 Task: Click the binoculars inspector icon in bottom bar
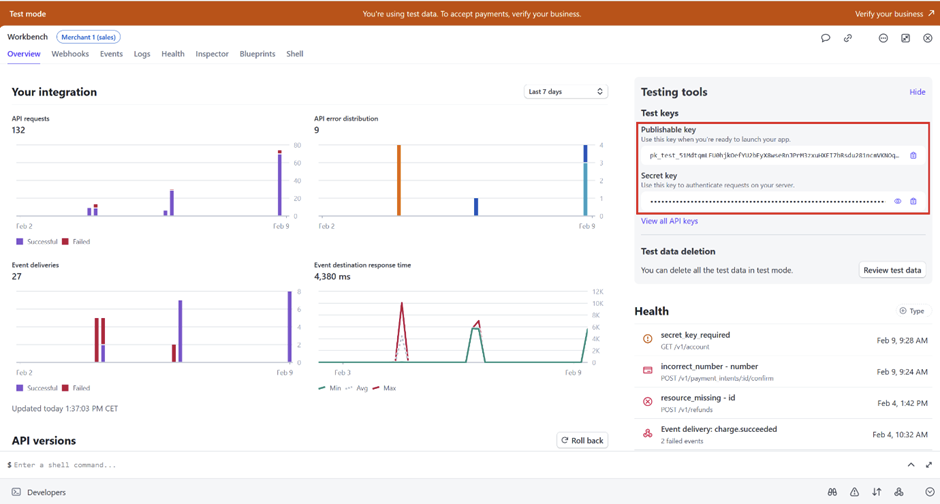click(x=832, y=492)
